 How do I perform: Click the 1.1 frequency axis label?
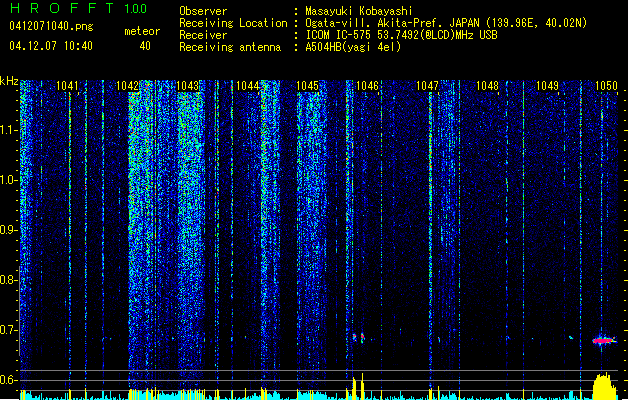click(x=8, y=130)
